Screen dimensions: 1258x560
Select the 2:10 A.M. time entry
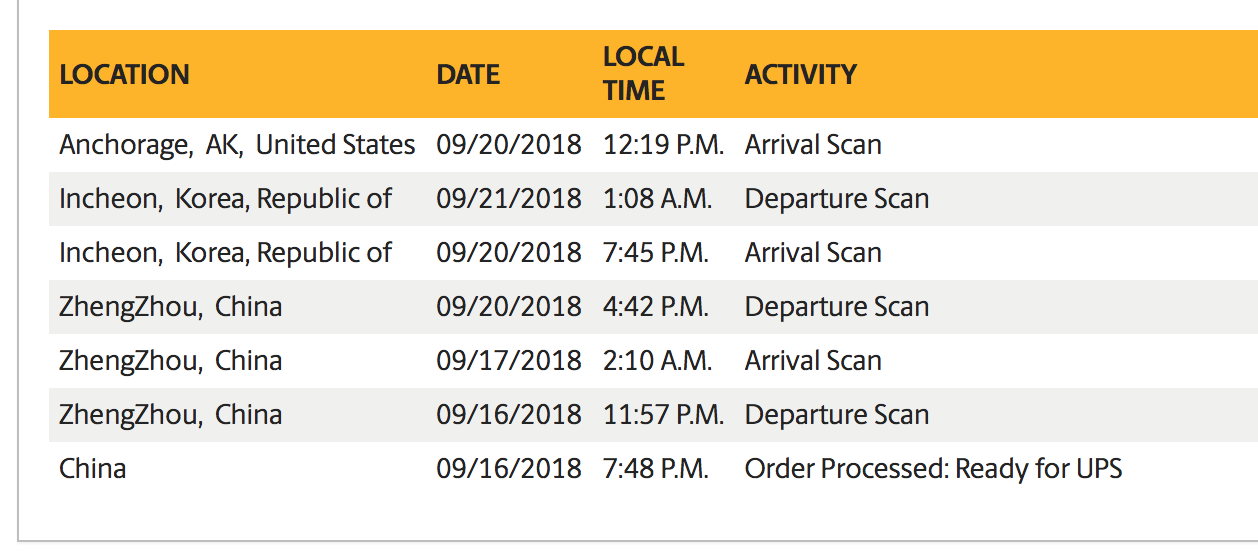pyautogui.click(x=657, y=361)
